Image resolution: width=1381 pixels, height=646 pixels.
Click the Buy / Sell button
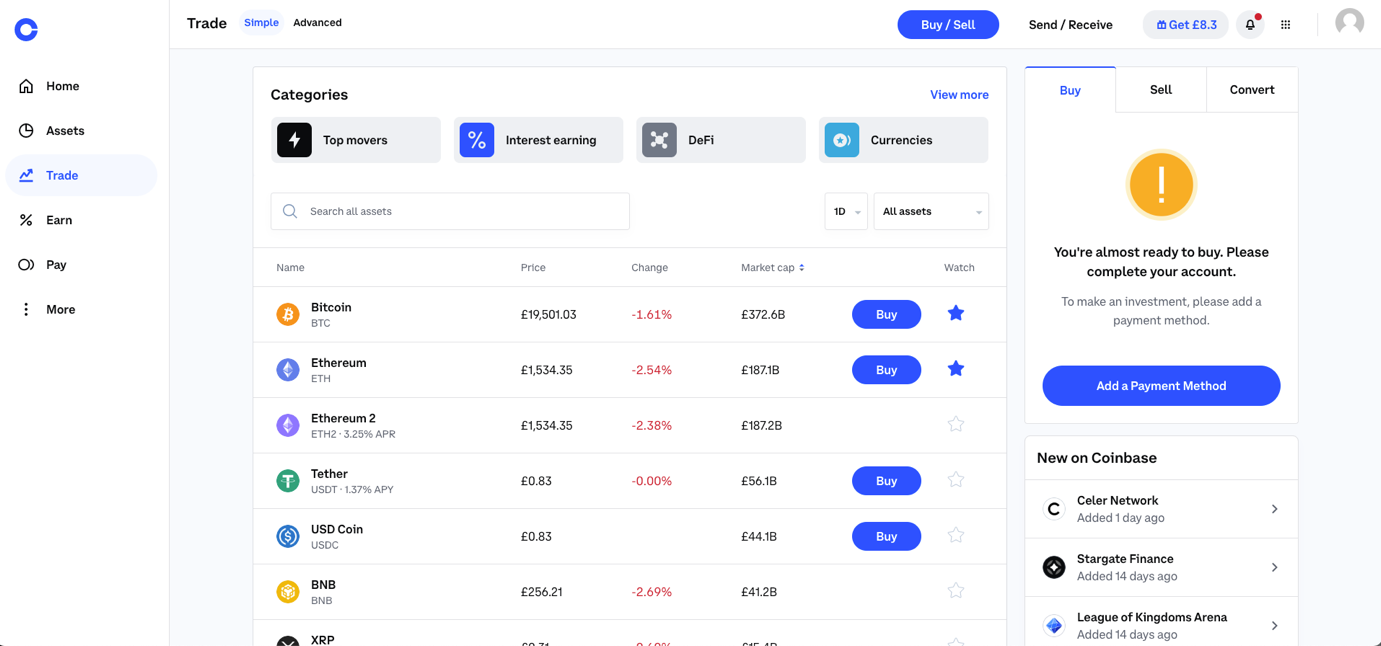point(948,25)
